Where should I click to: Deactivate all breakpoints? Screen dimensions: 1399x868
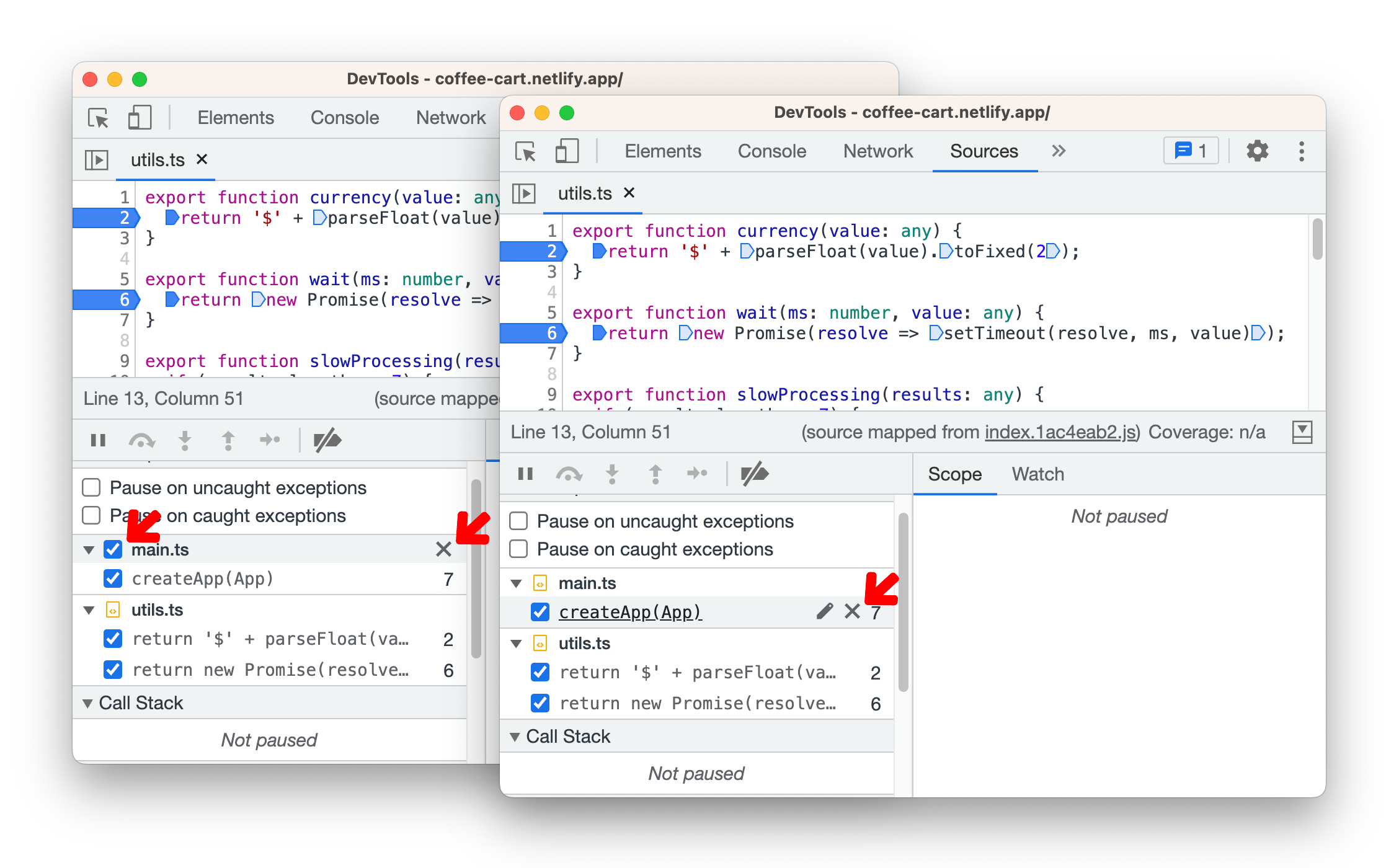(x=755, y=474)
